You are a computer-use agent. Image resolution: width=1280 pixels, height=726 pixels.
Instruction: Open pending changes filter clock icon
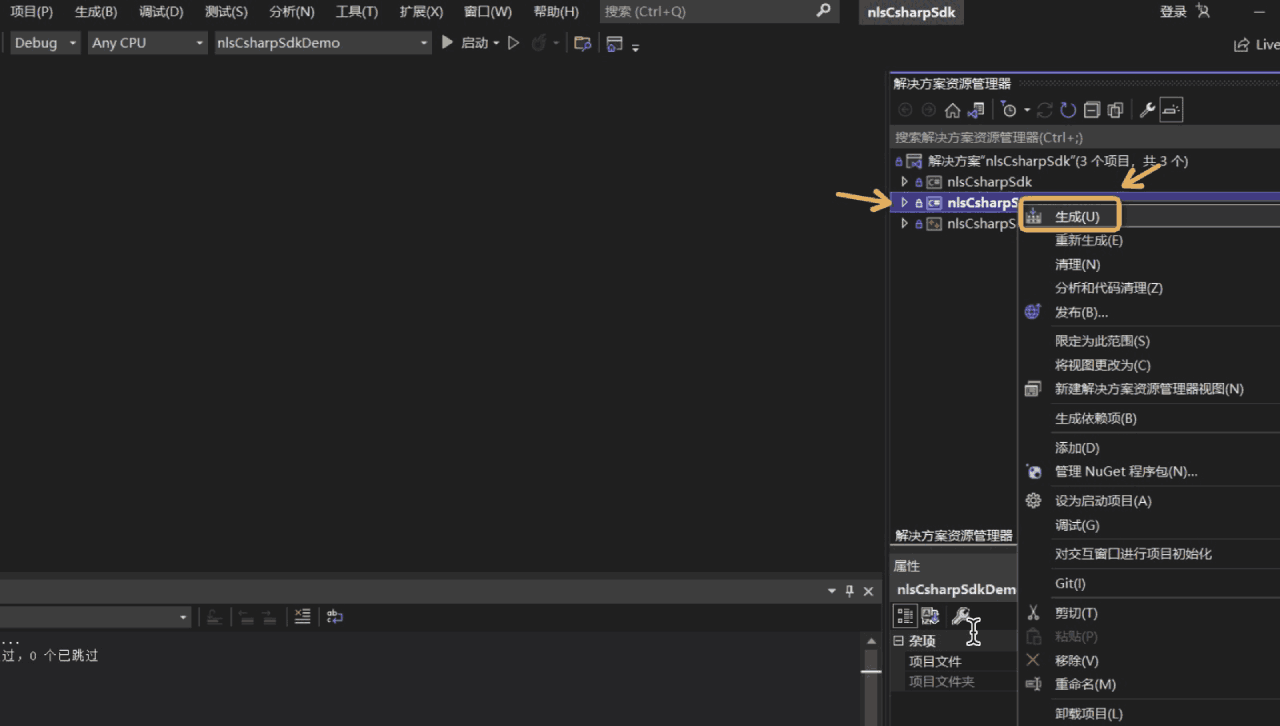1009,110
